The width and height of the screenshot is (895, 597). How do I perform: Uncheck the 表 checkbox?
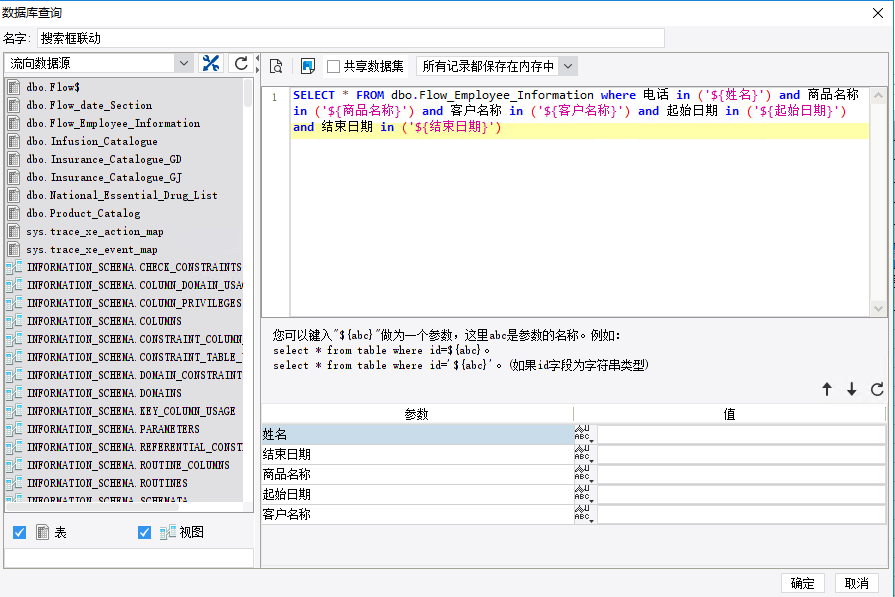pyautogui.click(x=19, y=533)
